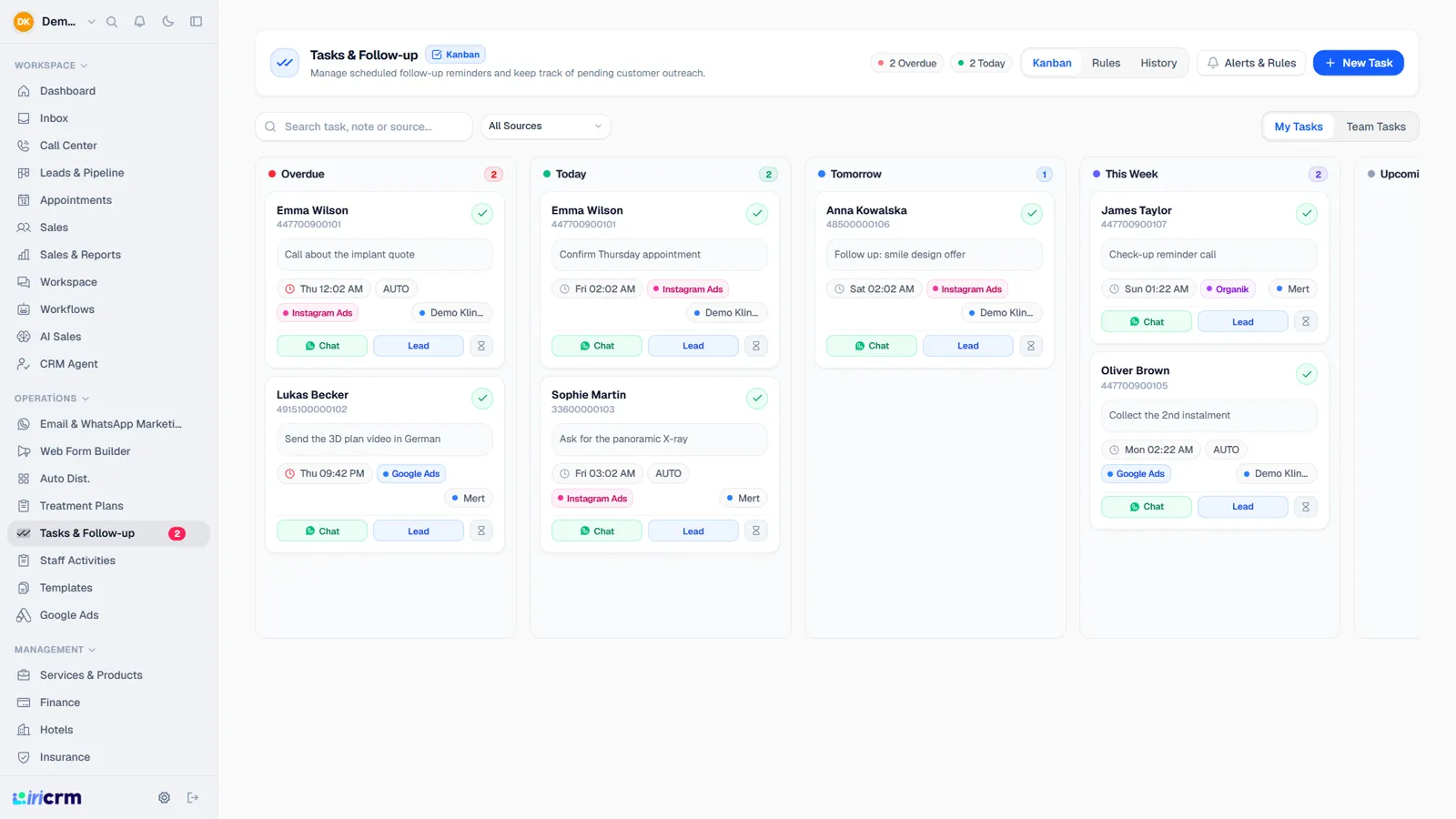Check off Sophie Martin's X-ray task

(756, 399)
